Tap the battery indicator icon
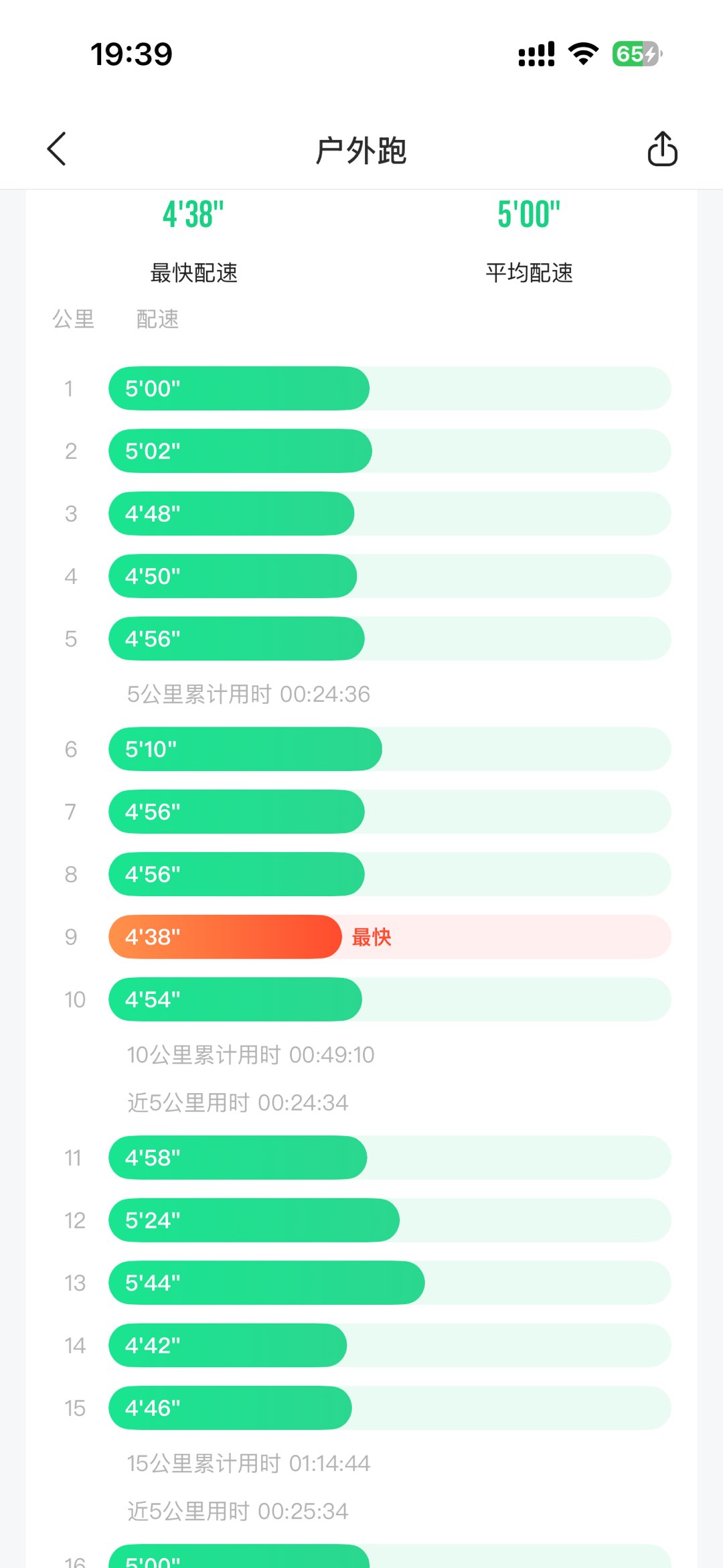Image resolution: width=723 pixels, height=1568 pixels. [x=637, y=54]
